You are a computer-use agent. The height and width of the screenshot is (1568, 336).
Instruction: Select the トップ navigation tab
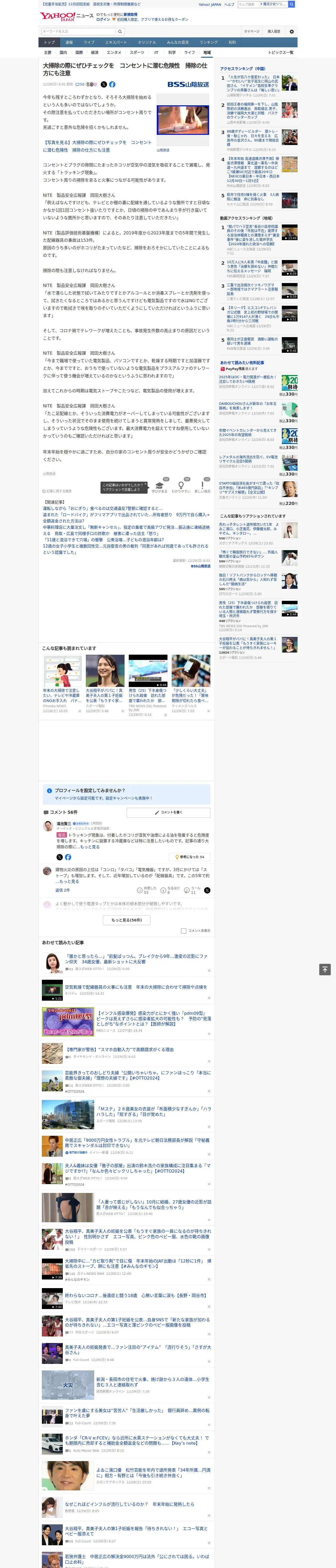click(49, 43)
